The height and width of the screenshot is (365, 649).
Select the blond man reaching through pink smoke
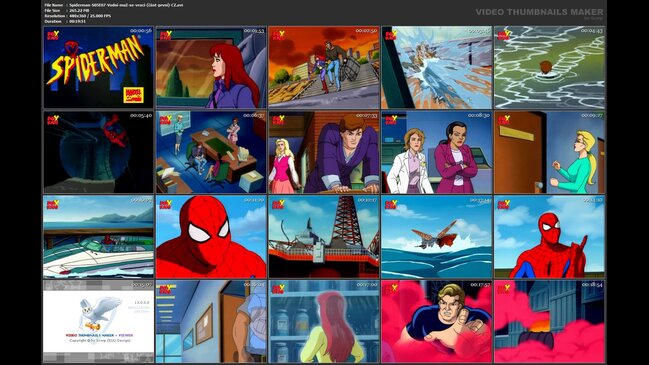click(x=437, y=322)
